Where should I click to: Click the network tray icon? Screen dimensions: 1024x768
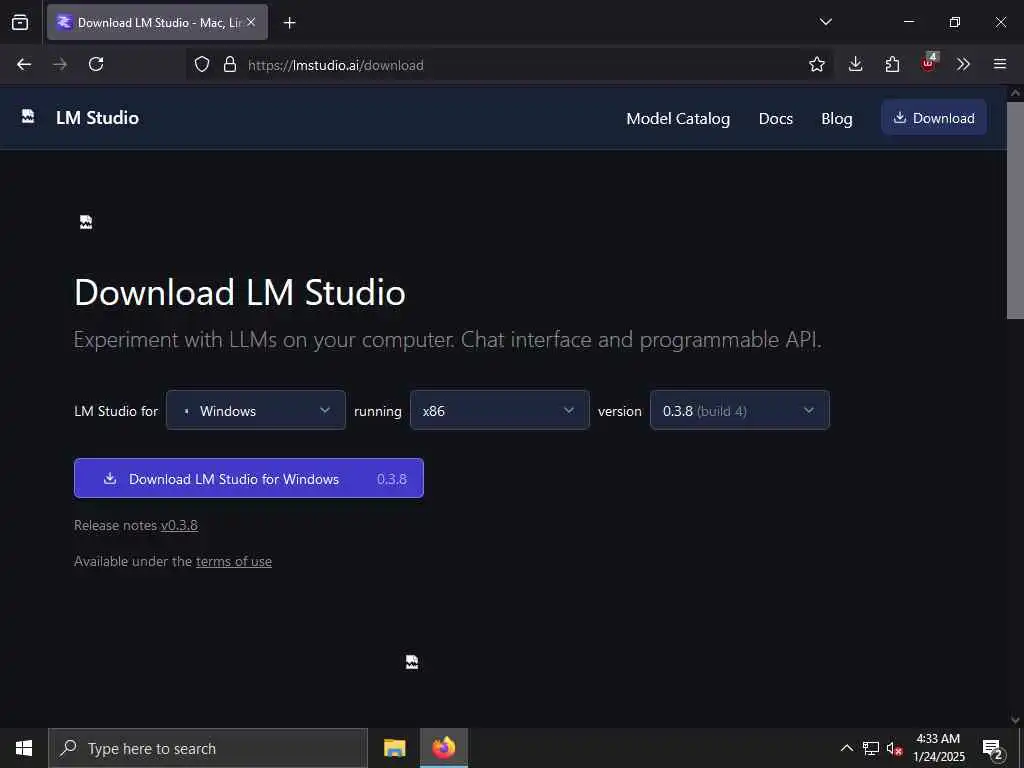871,748
